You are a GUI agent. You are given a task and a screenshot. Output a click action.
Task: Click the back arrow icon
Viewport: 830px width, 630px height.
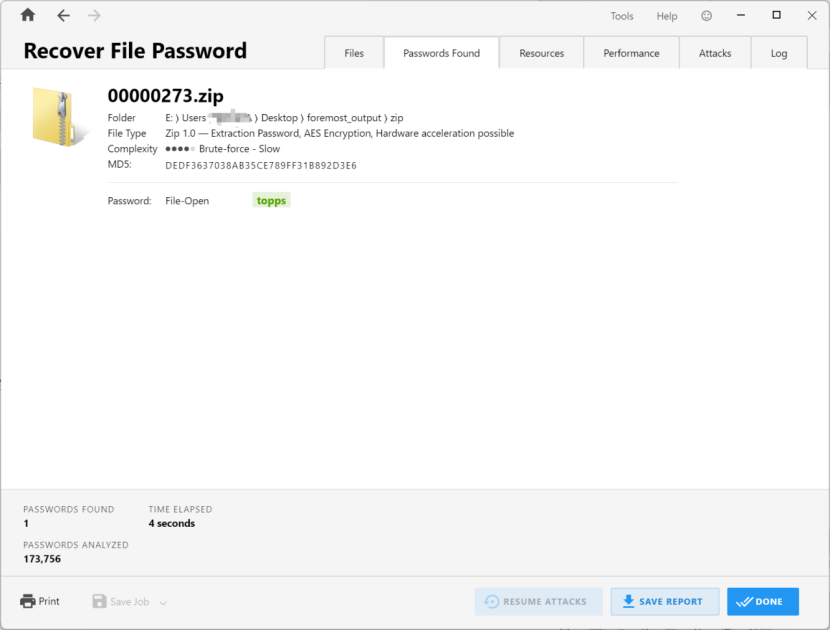point(63,16)
